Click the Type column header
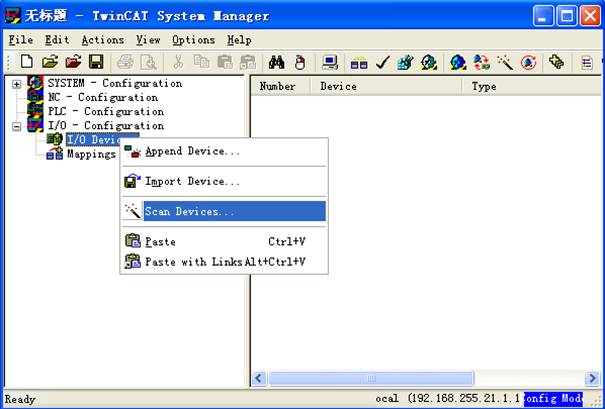The height and width of the screenshot is (409, 605). click(484, 87)
